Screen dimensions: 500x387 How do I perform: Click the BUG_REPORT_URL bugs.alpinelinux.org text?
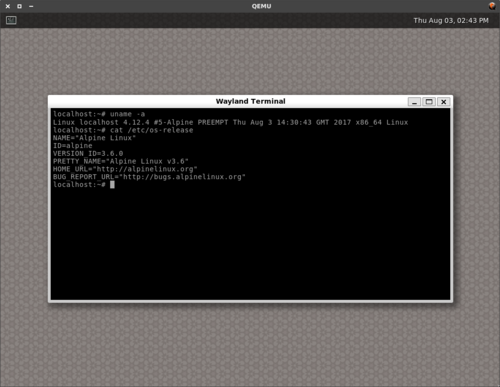click(149, 177)
